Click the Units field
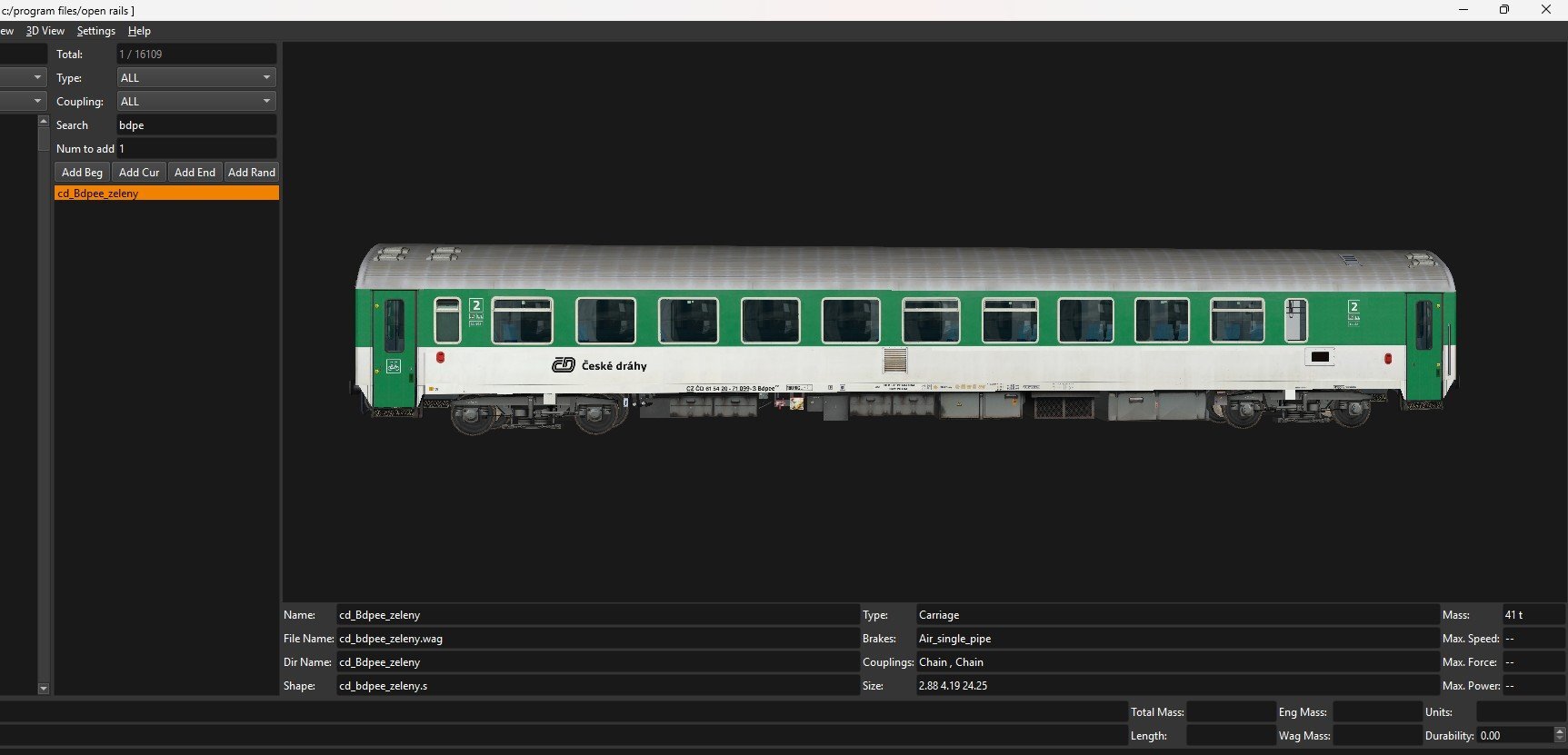 [x=1522, y=712]
